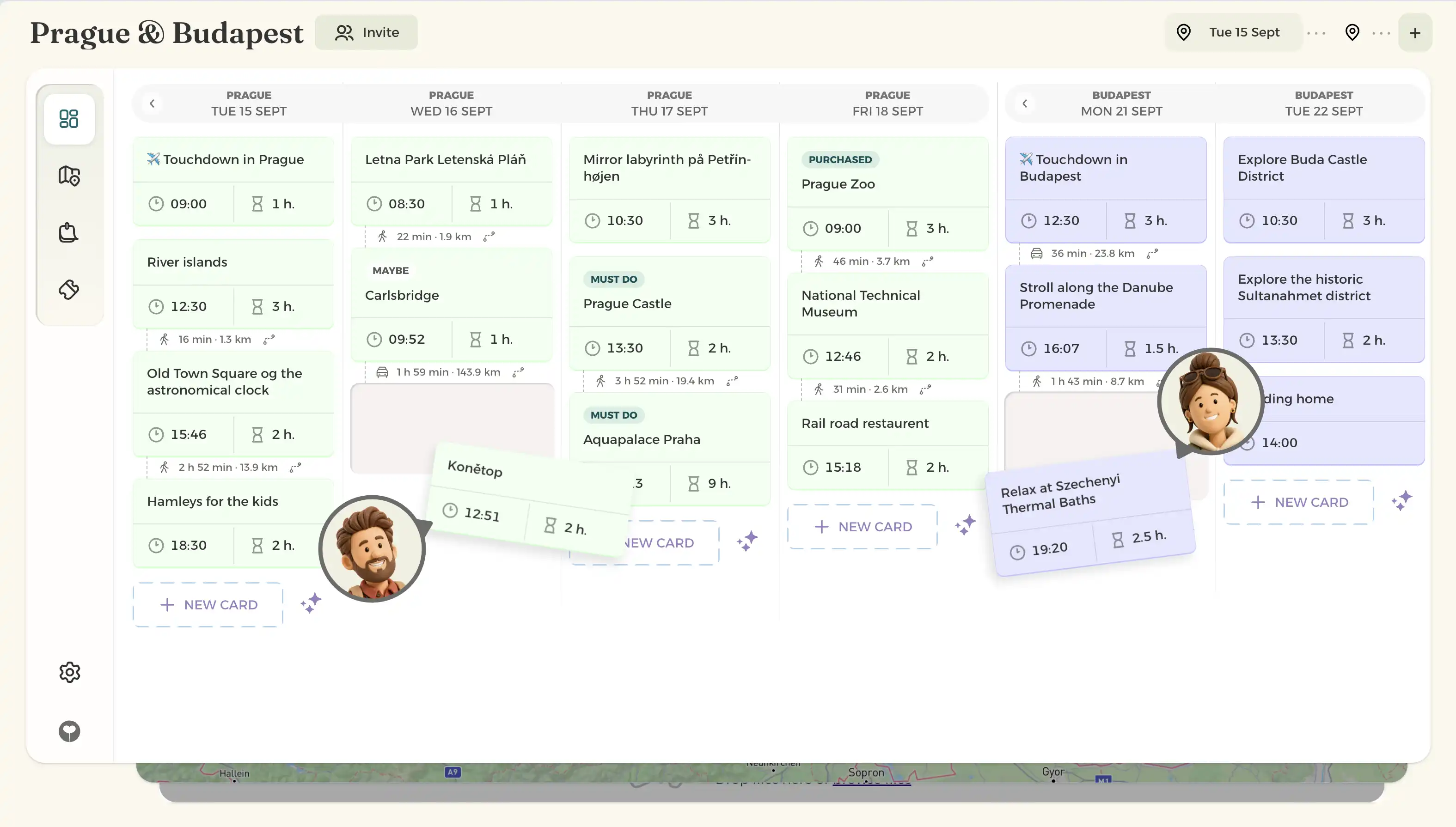Click AI sparkle icon beside Tuesday 15 Sept New Card

pos(311,603)
